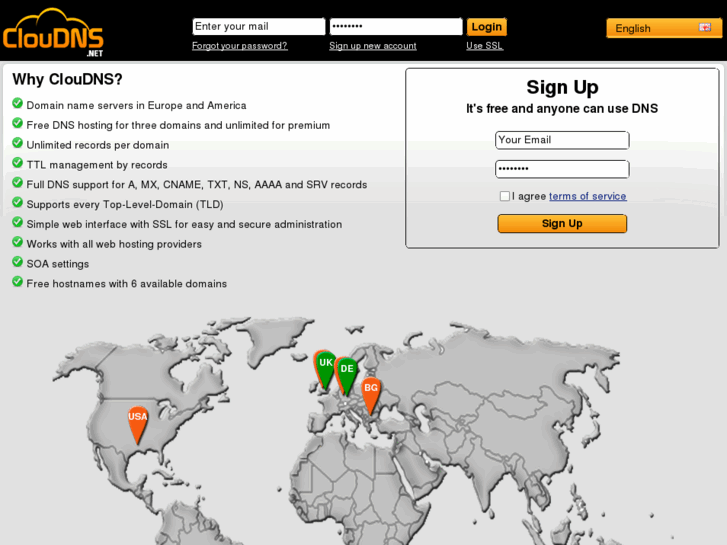
Task: Open the terms of service link
Action: [x=587, y=196]
